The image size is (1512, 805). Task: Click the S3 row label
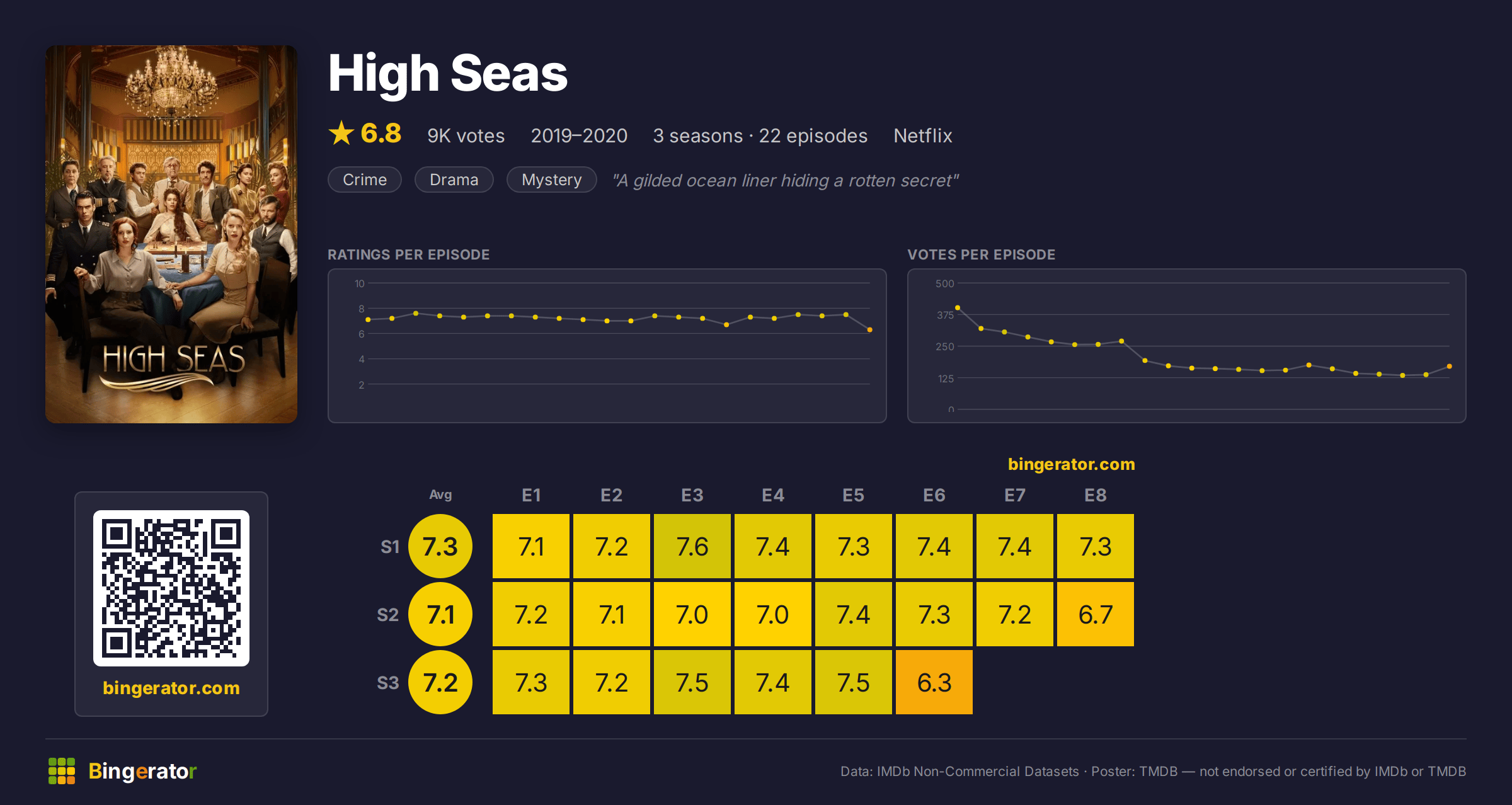[388, 683]
